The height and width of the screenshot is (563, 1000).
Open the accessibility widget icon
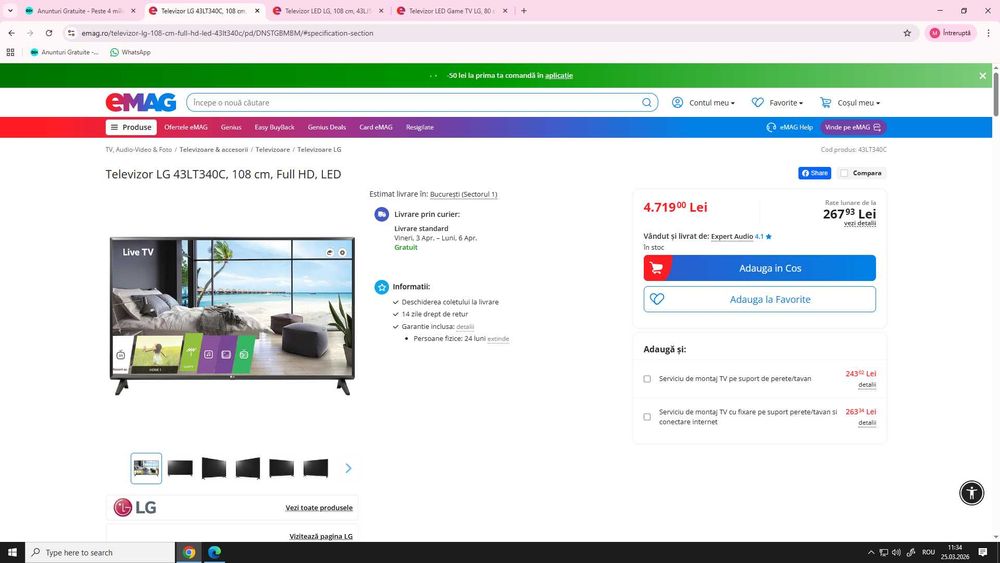[971, 492]
